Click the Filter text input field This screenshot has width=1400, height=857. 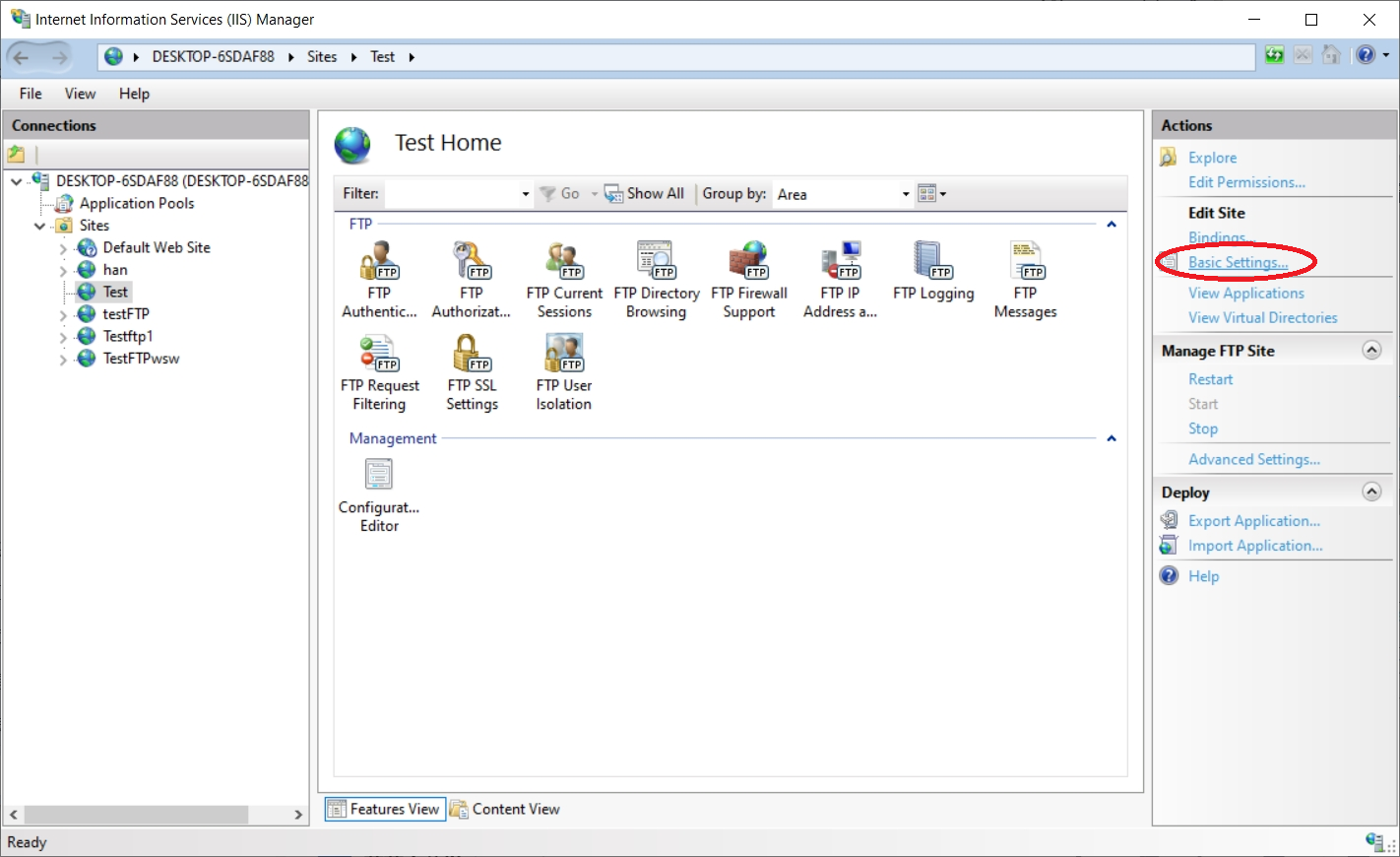(450, 194)
